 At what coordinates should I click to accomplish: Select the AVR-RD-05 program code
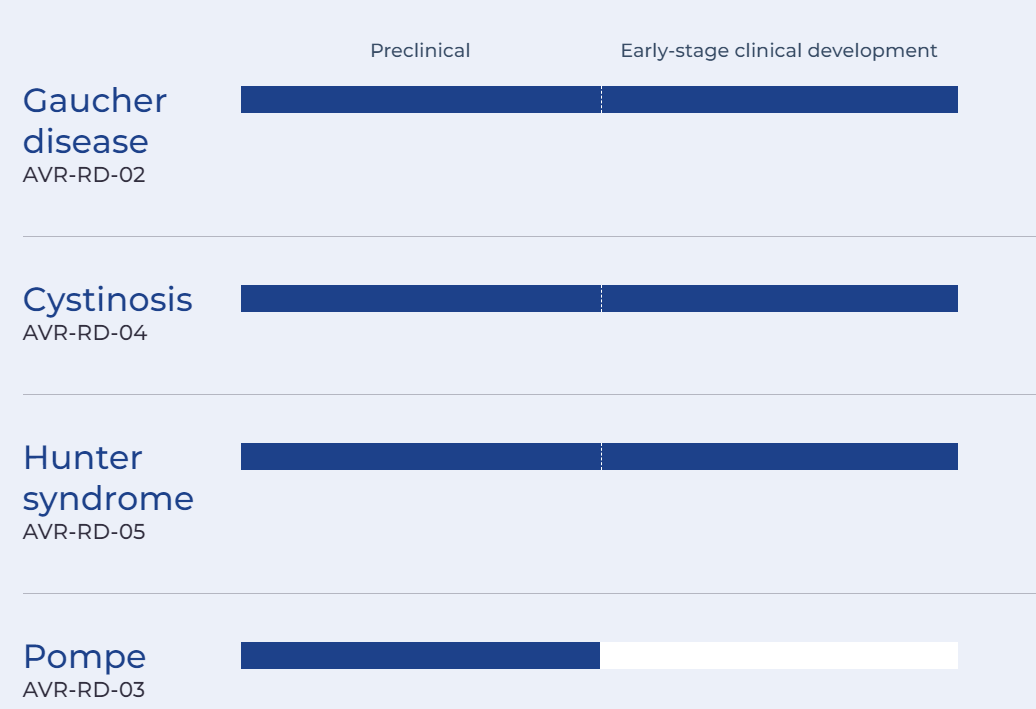click(x=84, y=532)
